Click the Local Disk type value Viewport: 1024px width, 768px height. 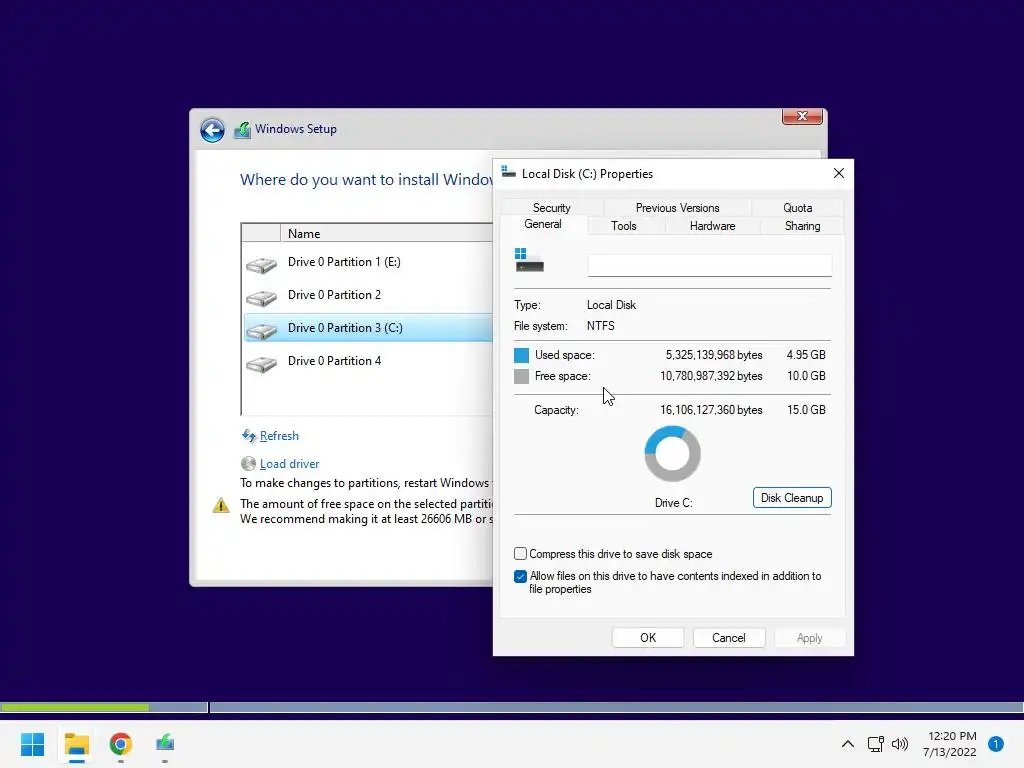coord(611,305)
